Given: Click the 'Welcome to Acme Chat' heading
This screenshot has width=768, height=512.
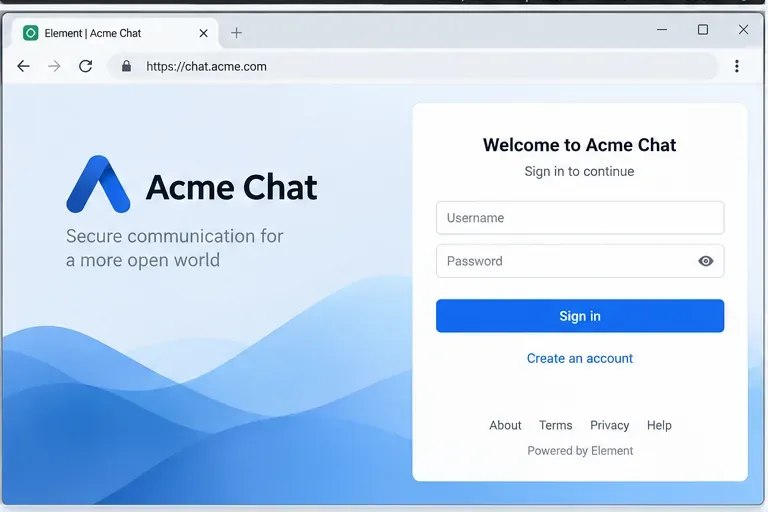Looking at the screenshot, I should (x=579, y=145).
